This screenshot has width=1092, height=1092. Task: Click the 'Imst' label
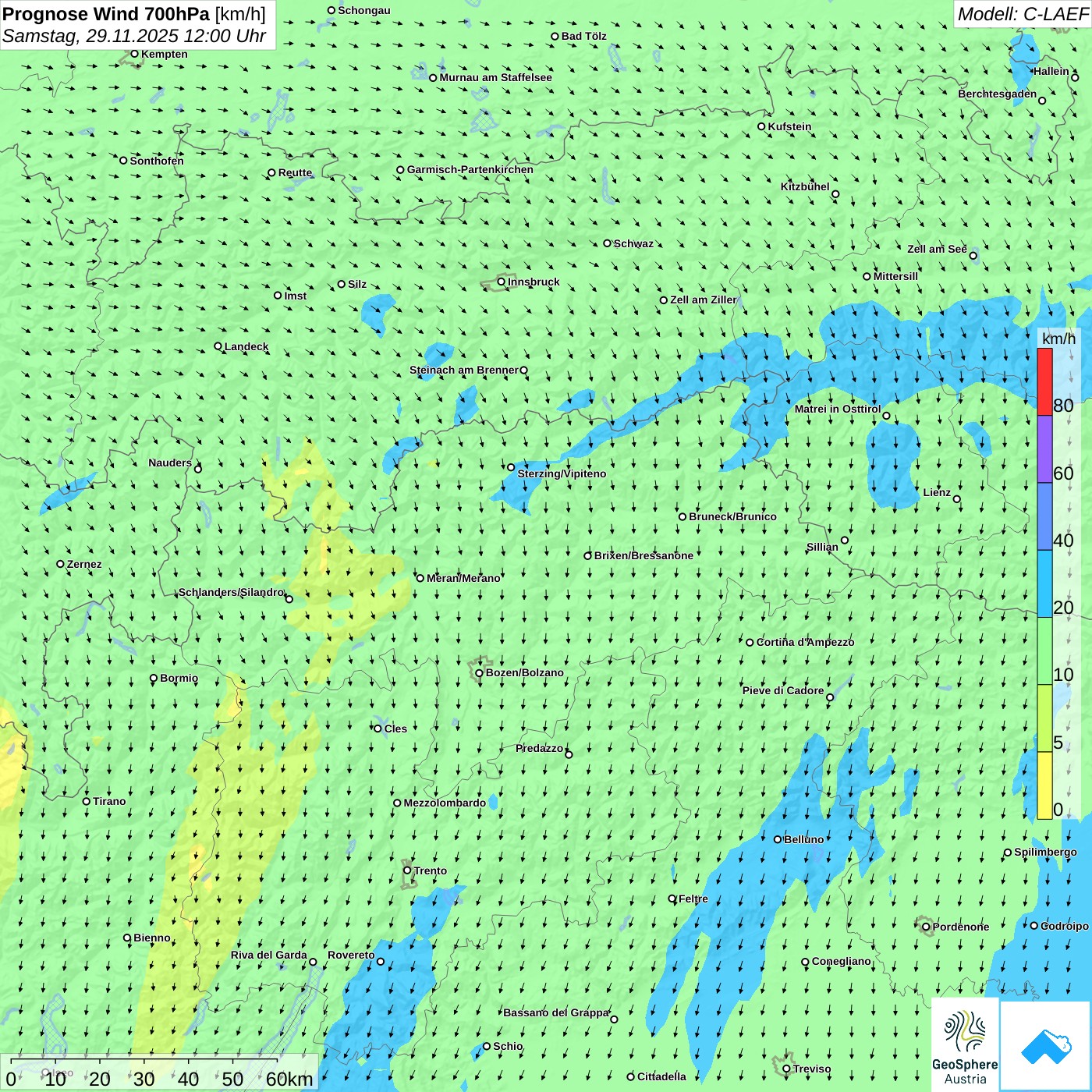(x=296, y=296)
